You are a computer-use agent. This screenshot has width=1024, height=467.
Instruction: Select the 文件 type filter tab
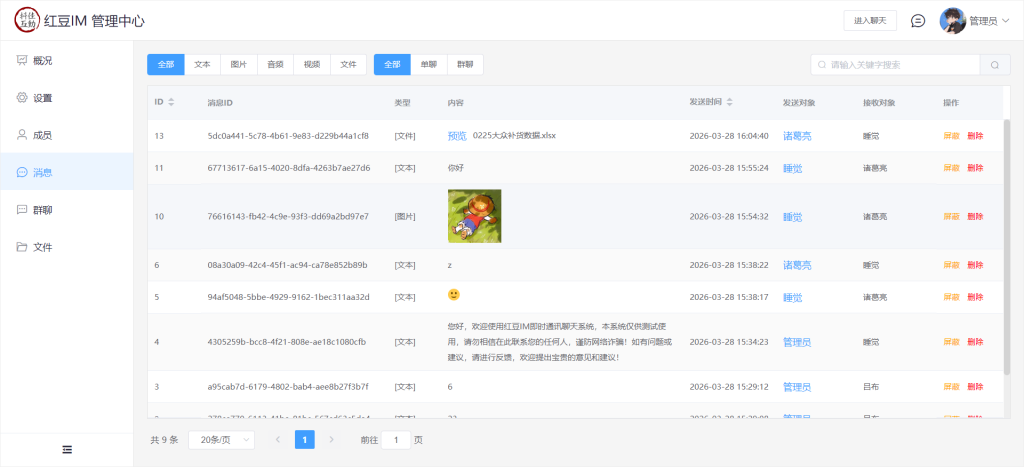(349, 65)
